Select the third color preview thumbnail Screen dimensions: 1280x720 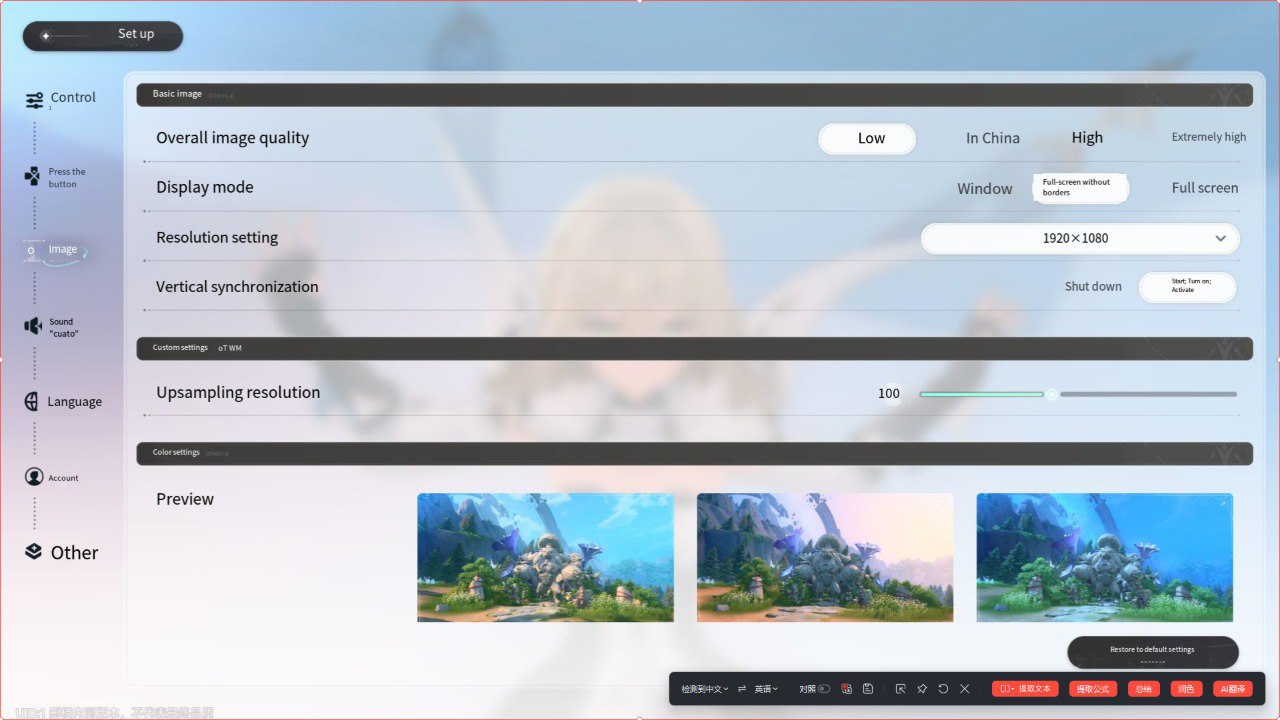tap(1105, 558)
